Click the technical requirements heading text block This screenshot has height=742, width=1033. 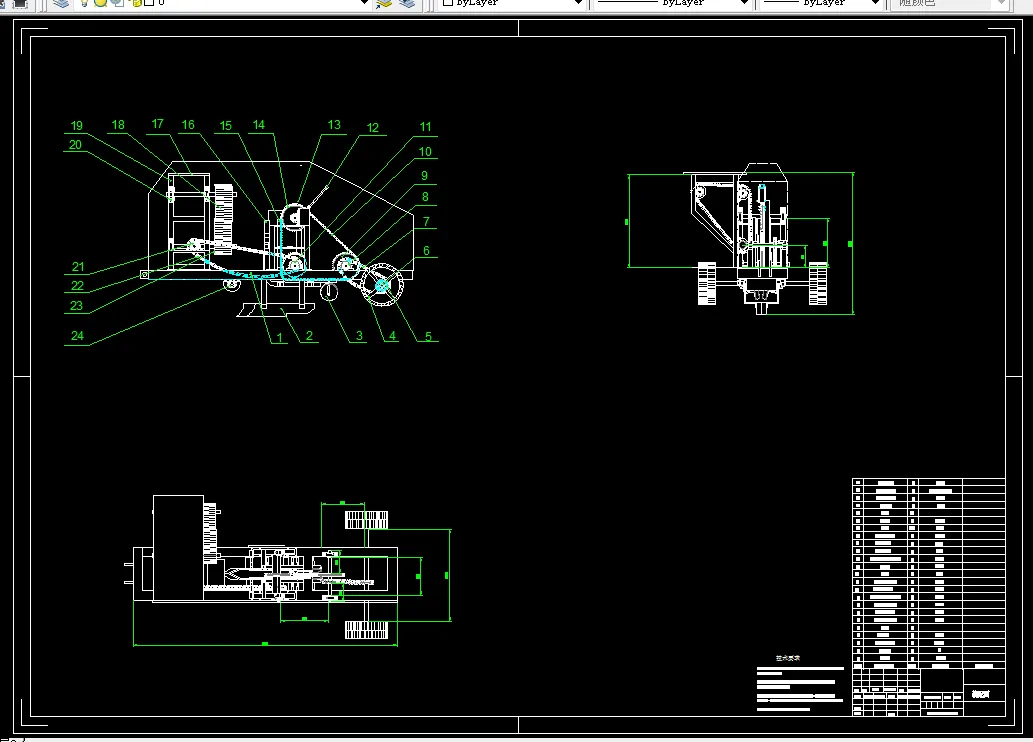tap(788, 658)
